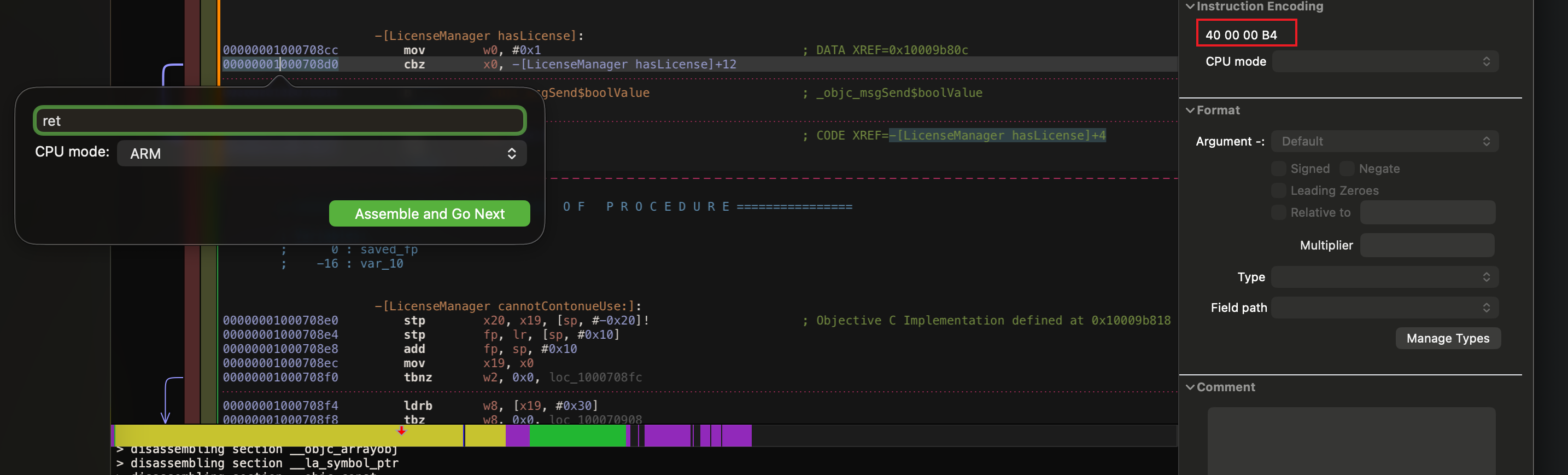Enable the Leading Zeroes checkbox
Viewport: 1568px width, 475px height.
[x=1279, y=190]
